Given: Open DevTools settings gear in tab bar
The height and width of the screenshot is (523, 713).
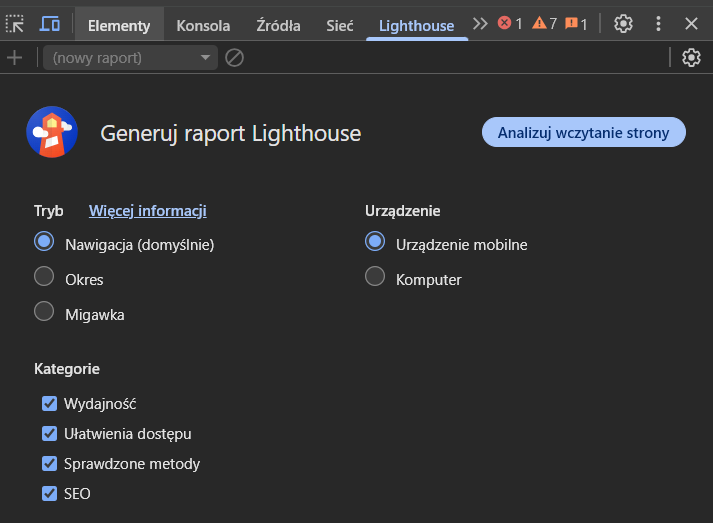Looking at the screenshot, I should (623, 24).
